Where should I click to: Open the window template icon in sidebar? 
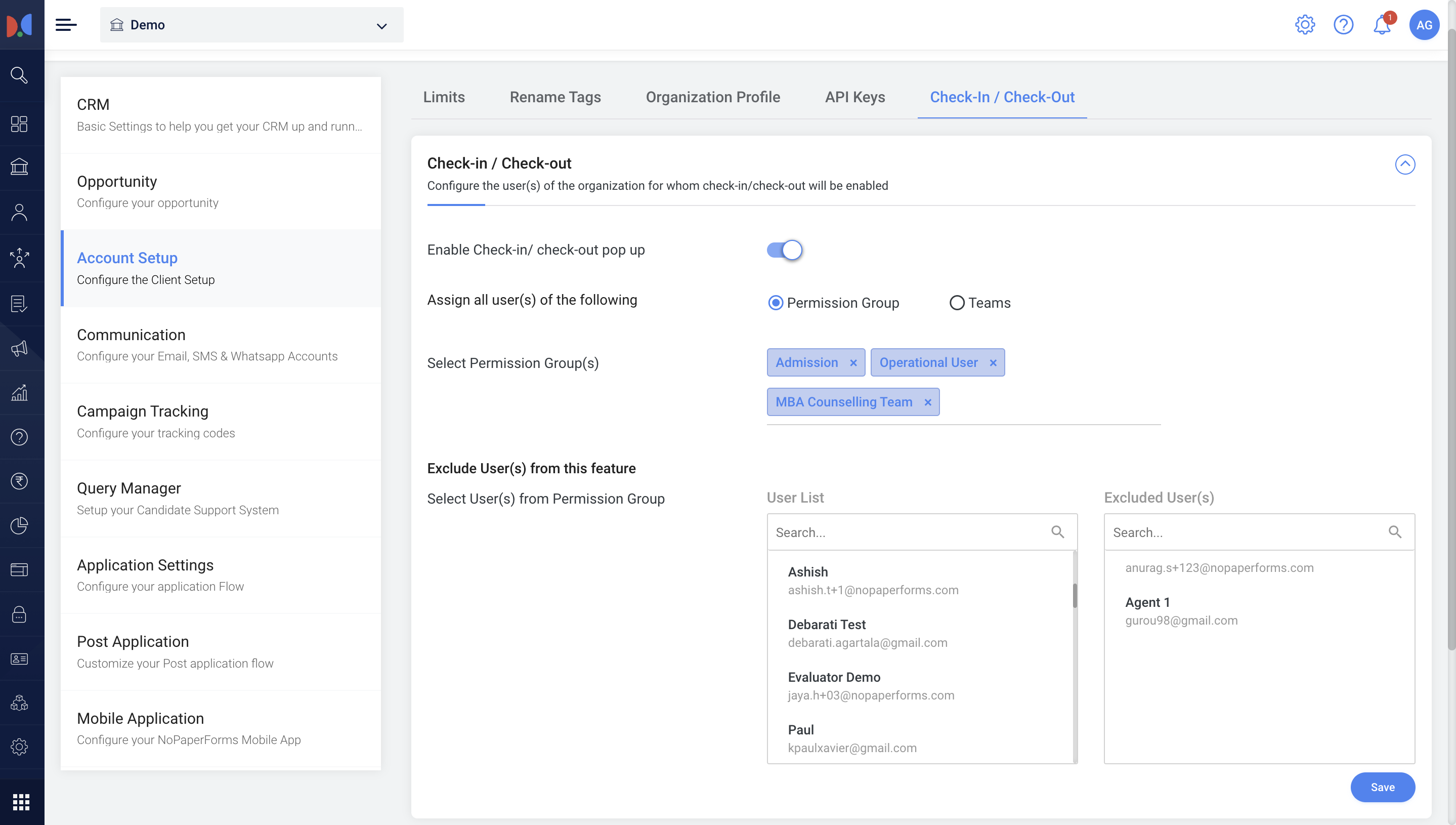(x=19, y=569)
